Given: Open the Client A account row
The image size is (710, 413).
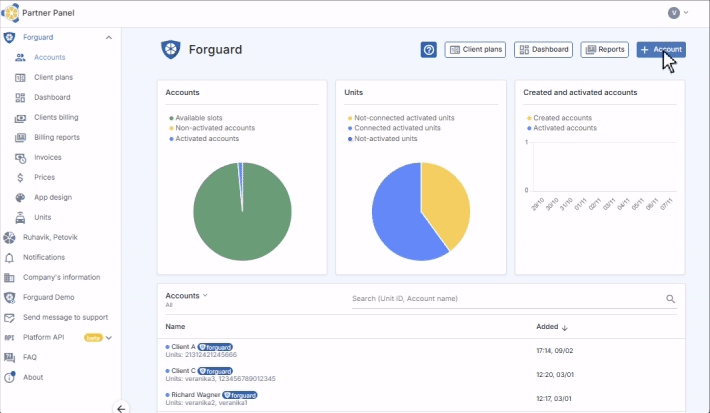Looking at the screenshot, I should 421,351.
